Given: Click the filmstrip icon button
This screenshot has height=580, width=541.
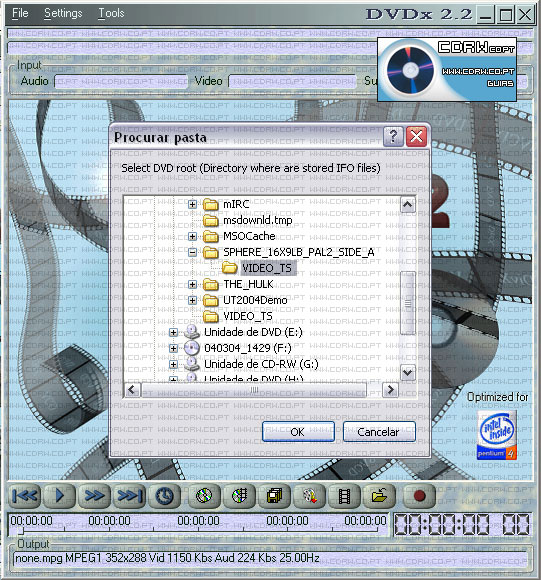Looking at the screenshot, I should tap(344, 496).
